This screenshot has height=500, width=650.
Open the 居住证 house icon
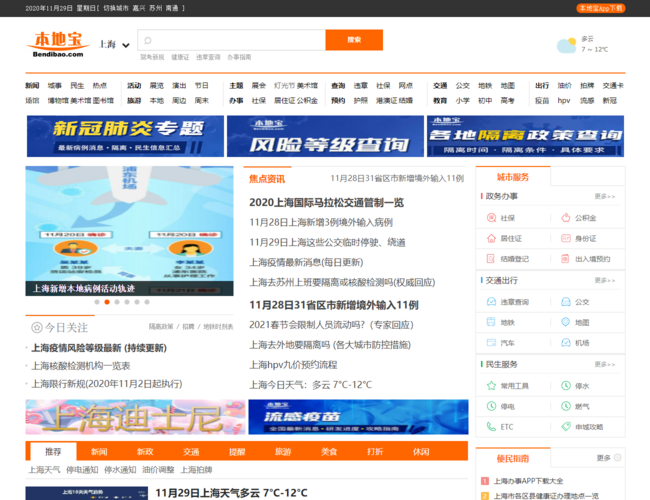pos(491,238)
